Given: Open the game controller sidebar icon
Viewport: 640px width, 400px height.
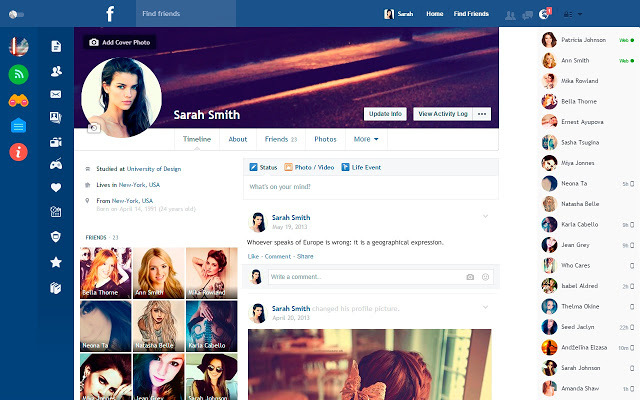Looking at the screenshot, I should point(56,164).
